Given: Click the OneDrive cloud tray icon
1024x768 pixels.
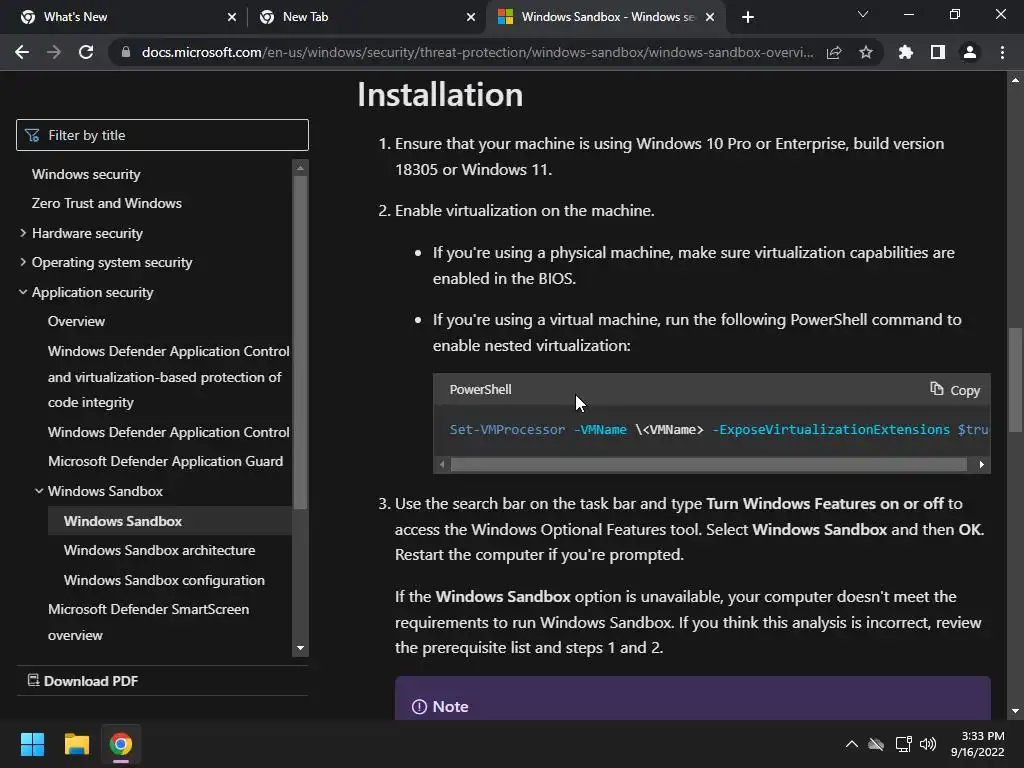Looking at the screenshot, I should click(x=876, y=744).
